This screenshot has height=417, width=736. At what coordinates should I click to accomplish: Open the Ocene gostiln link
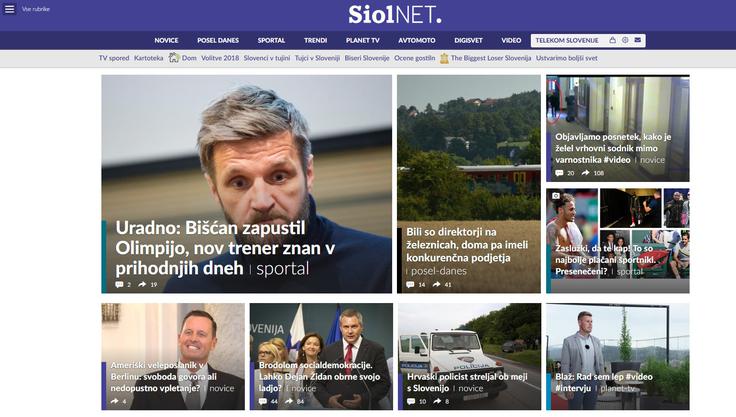tap(414, 58)
